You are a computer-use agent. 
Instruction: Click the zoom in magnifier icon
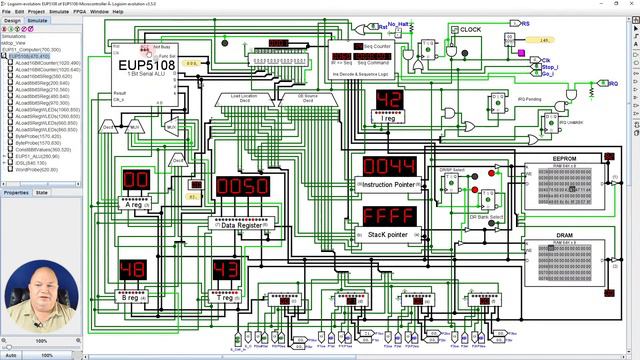coord(78,340)
